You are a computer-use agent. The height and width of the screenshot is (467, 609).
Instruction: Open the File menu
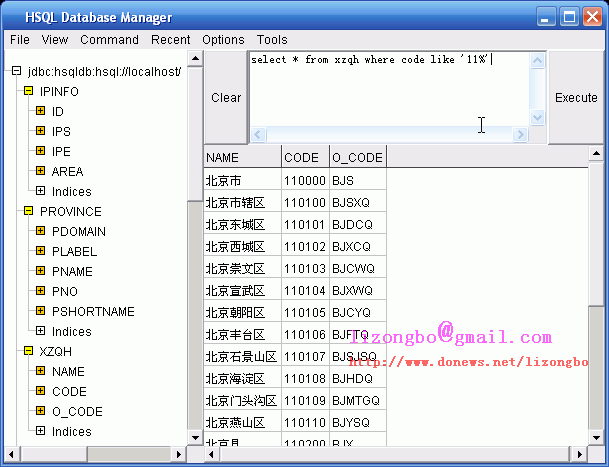pyautogui.click(x=20, y=40)
